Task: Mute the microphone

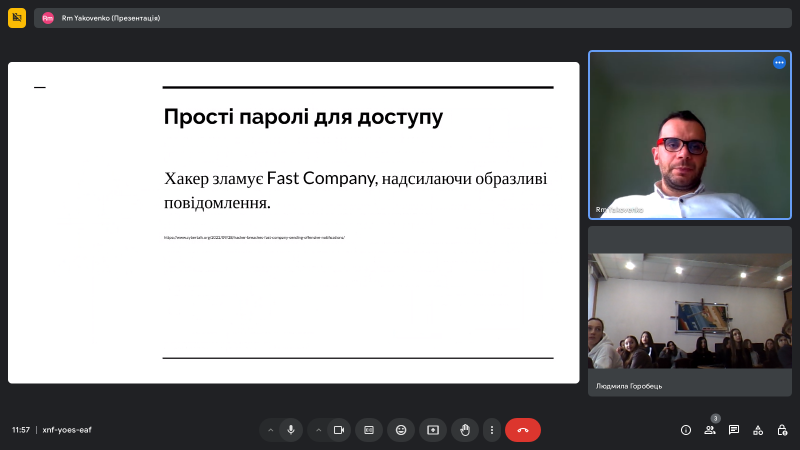Action: [291, 430]
